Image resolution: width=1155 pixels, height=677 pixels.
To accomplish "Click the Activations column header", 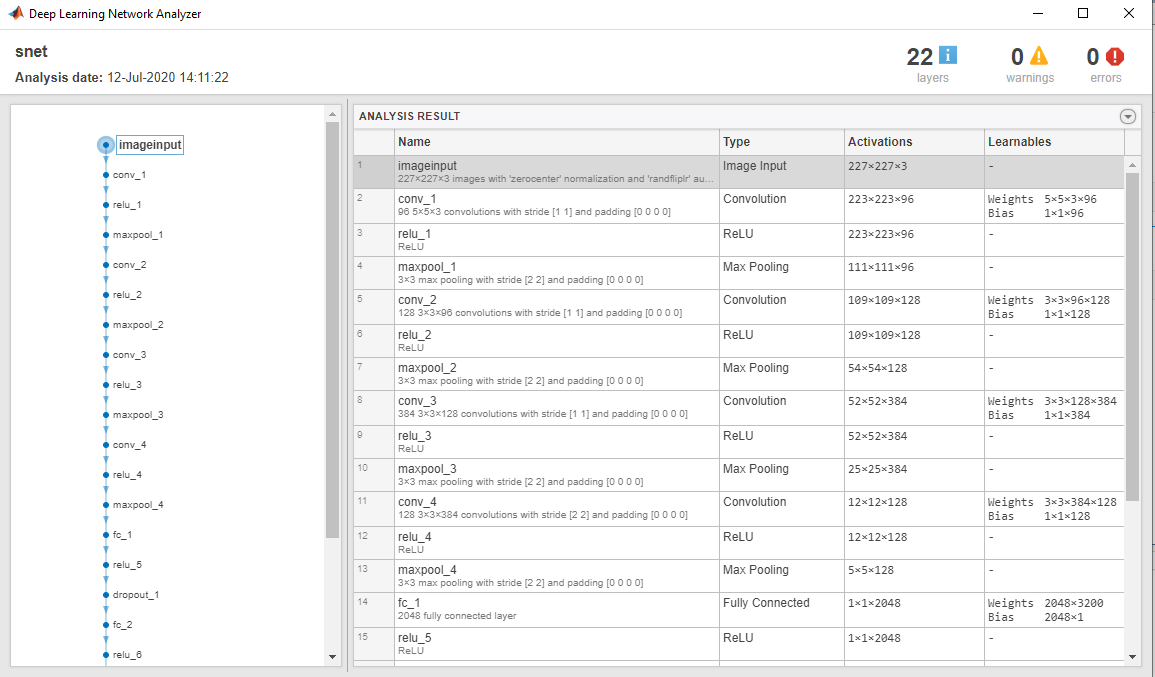I will (x=914, y=141).
